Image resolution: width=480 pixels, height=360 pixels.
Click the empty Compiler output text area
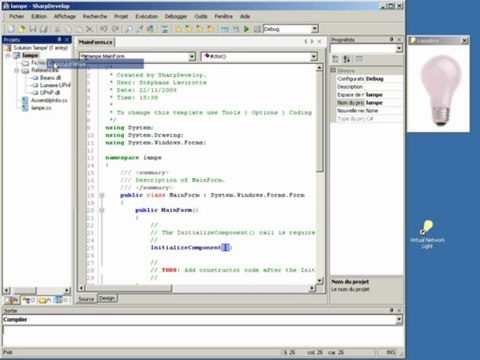pos(202,336)
